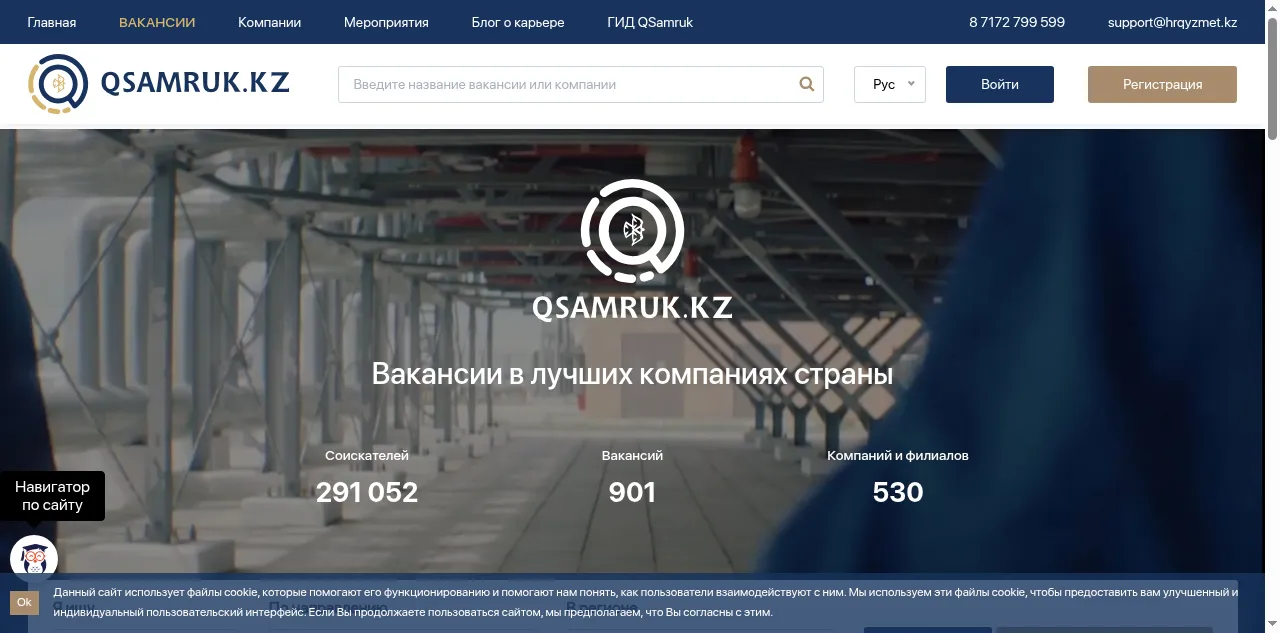Click the Регистрация button
The image size is (1280, 633).
[x=1162, y=85]
